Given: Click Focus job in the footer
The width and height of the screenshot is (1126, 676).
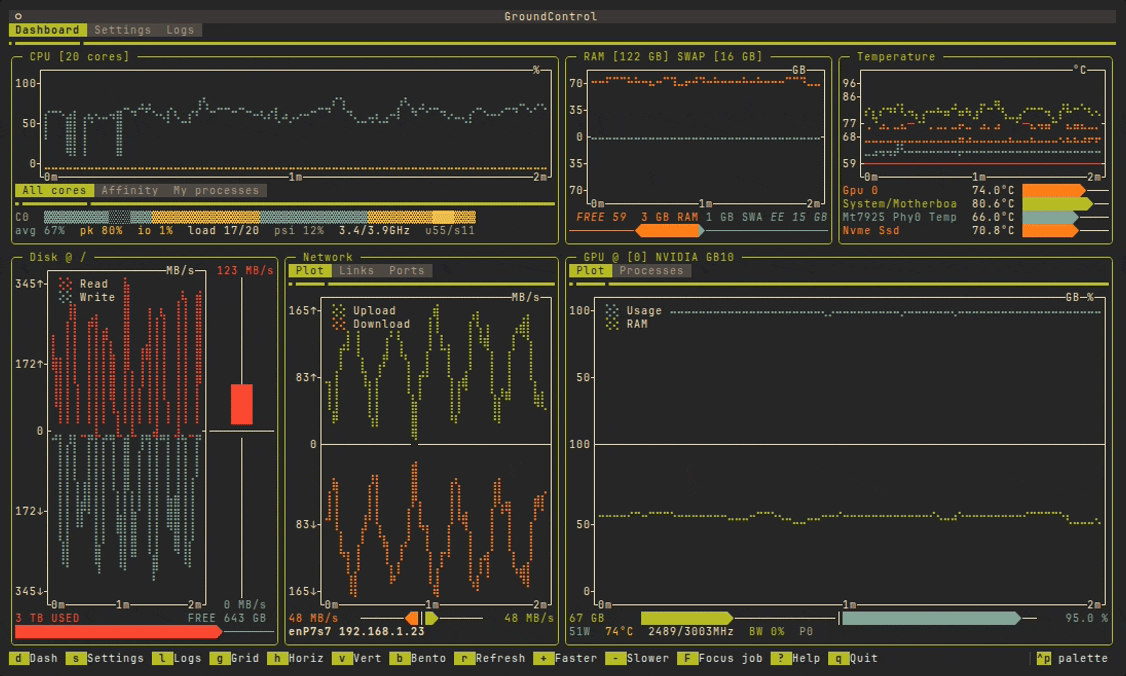Looking at the screenshot, I should pyautogui.click(x=719, y=658).
